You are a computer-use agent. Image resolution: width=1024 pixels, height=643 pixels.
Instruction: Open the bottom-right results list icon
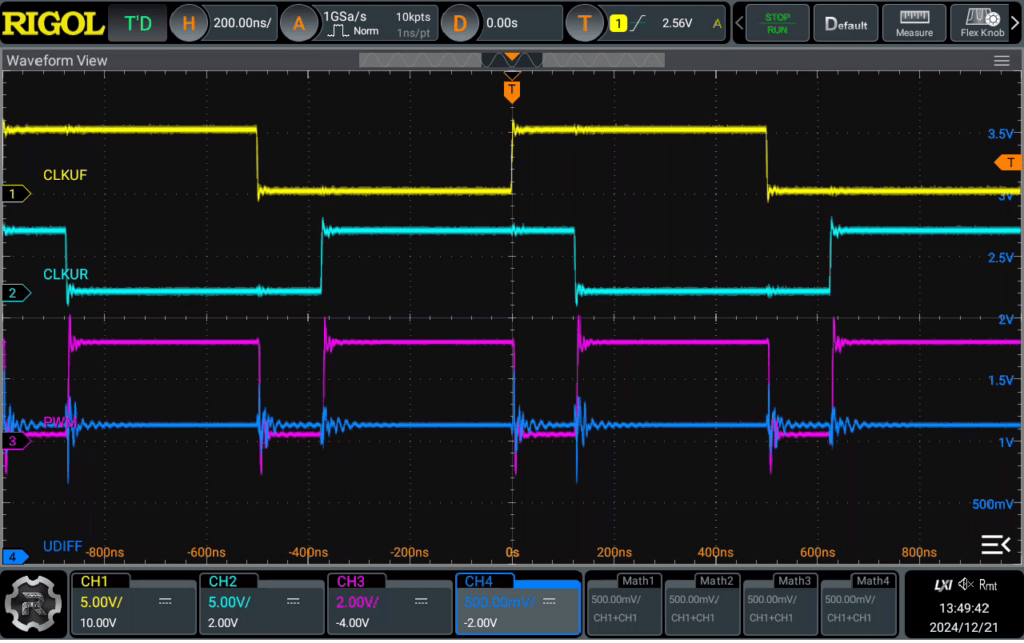[x=995, y=545]
